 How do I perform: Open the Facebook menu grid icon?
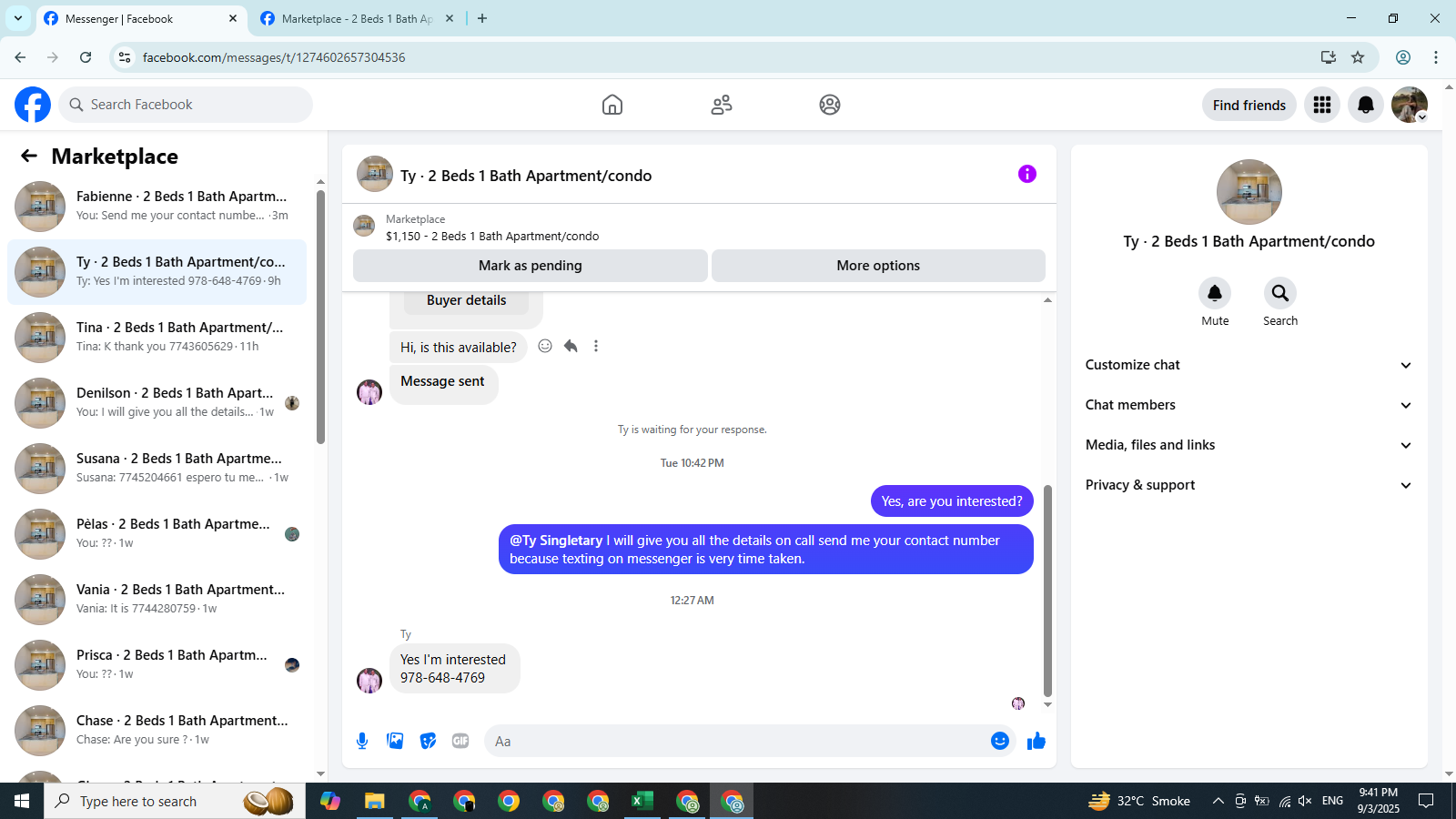pyautogui.click(x=1322, y=105)
